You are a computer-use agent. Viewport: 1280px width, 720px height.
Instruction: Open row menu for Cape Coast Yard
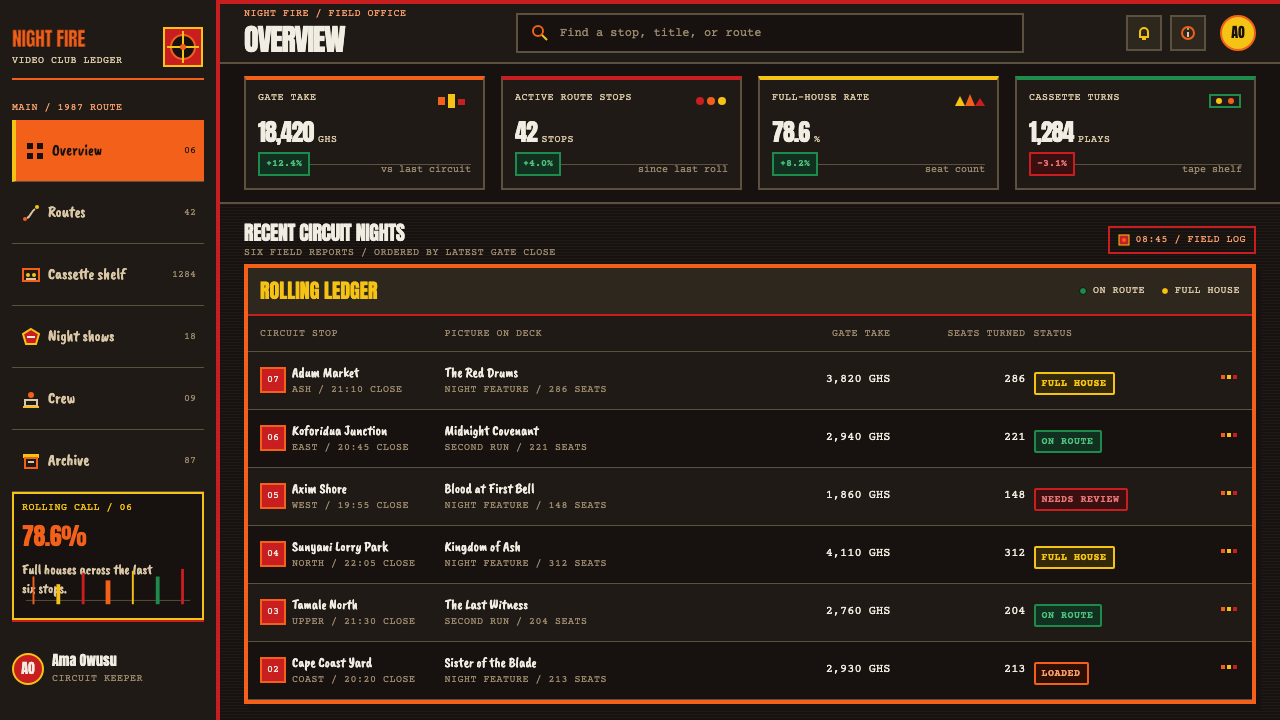point(1229,667)
